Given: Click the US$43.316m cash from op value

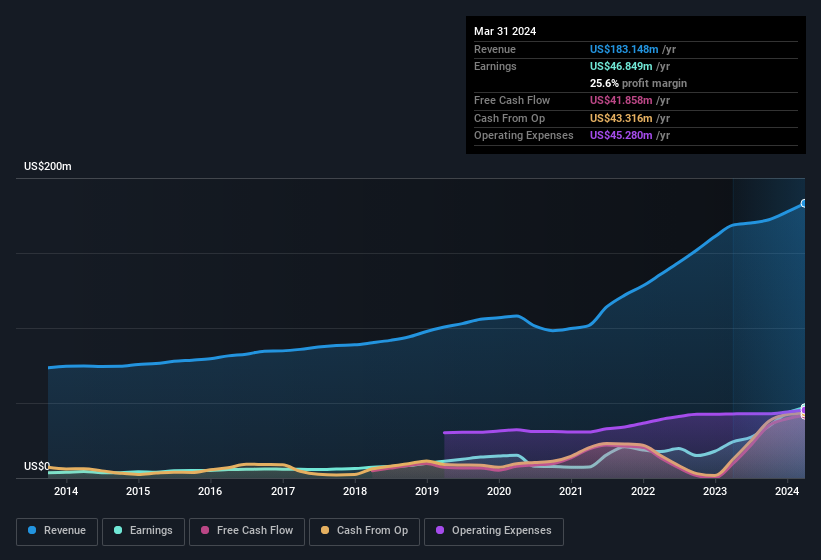Looking at the screenshot, I should tap(621, 118).
